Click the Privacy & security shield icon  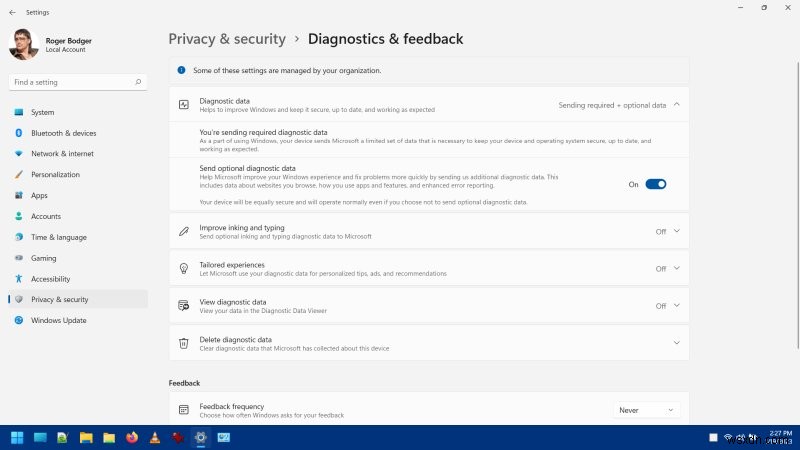coord(19,299)
